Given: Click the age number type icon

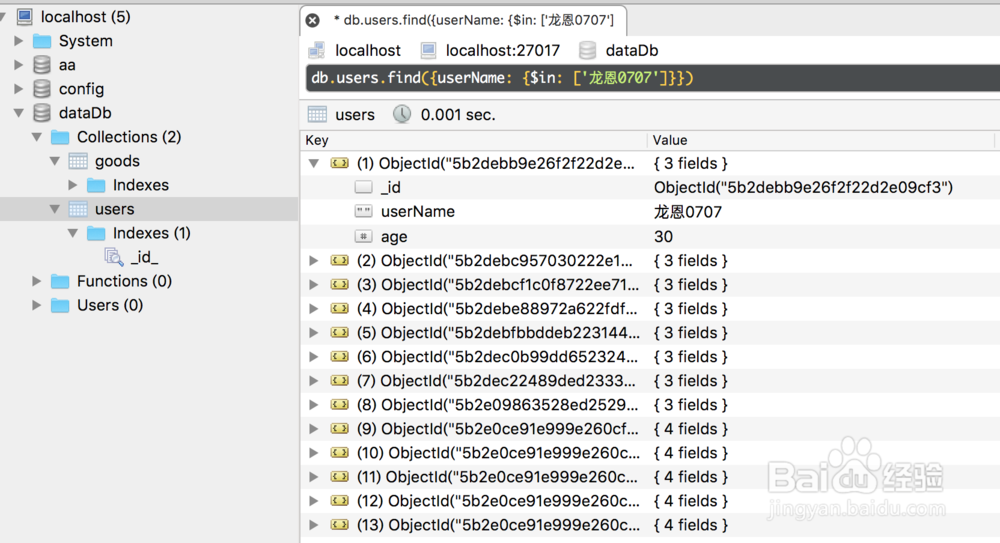Looking at the screenshot, I should (x=364, y=236).
